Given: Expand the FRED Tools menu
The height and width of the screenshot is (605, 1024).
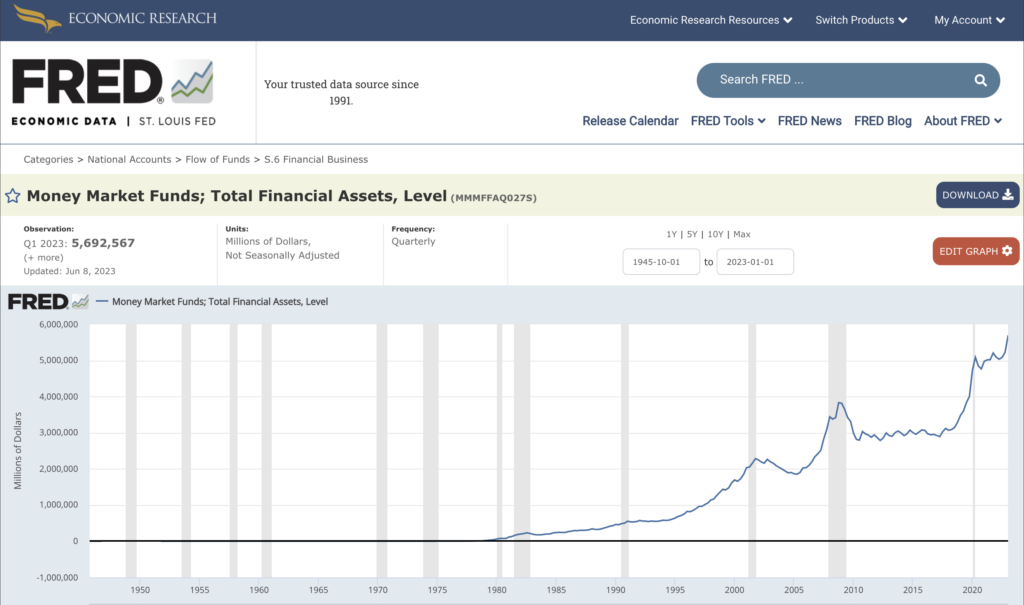Looking at the screenshot, I should point(728,121).
